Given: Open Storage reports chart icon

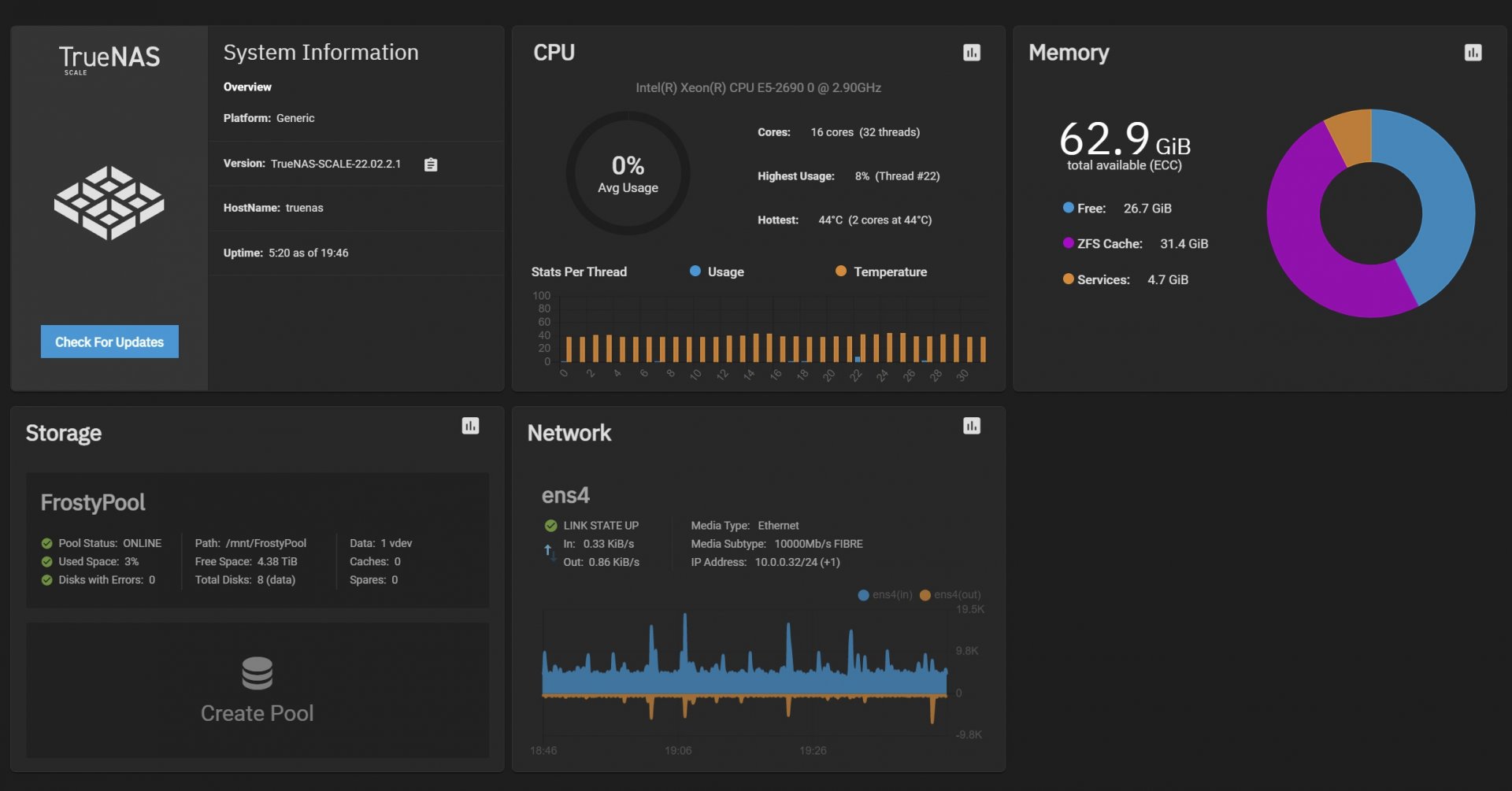Looking at the screenshot, I should pyautogui.click(x=470, y=426).
